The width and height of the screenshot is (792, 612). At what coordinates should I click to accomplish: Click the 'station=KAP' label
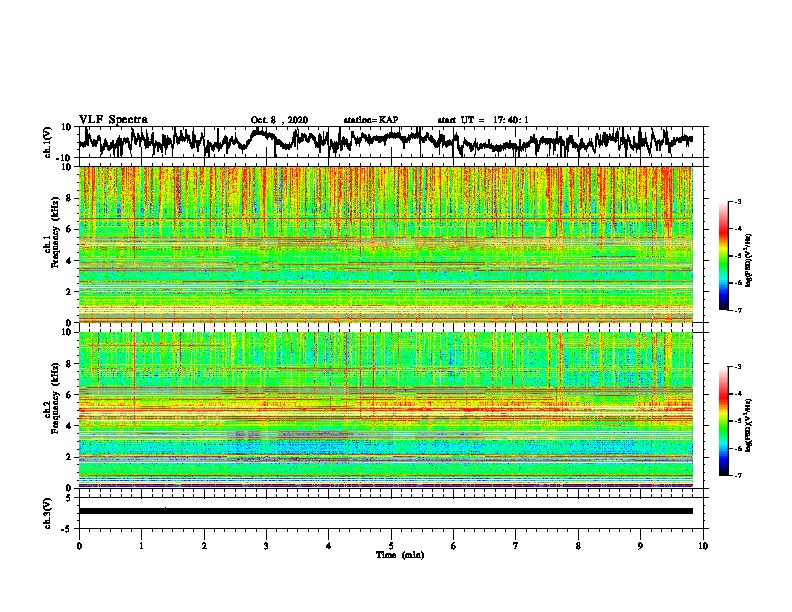click(371, 120)
